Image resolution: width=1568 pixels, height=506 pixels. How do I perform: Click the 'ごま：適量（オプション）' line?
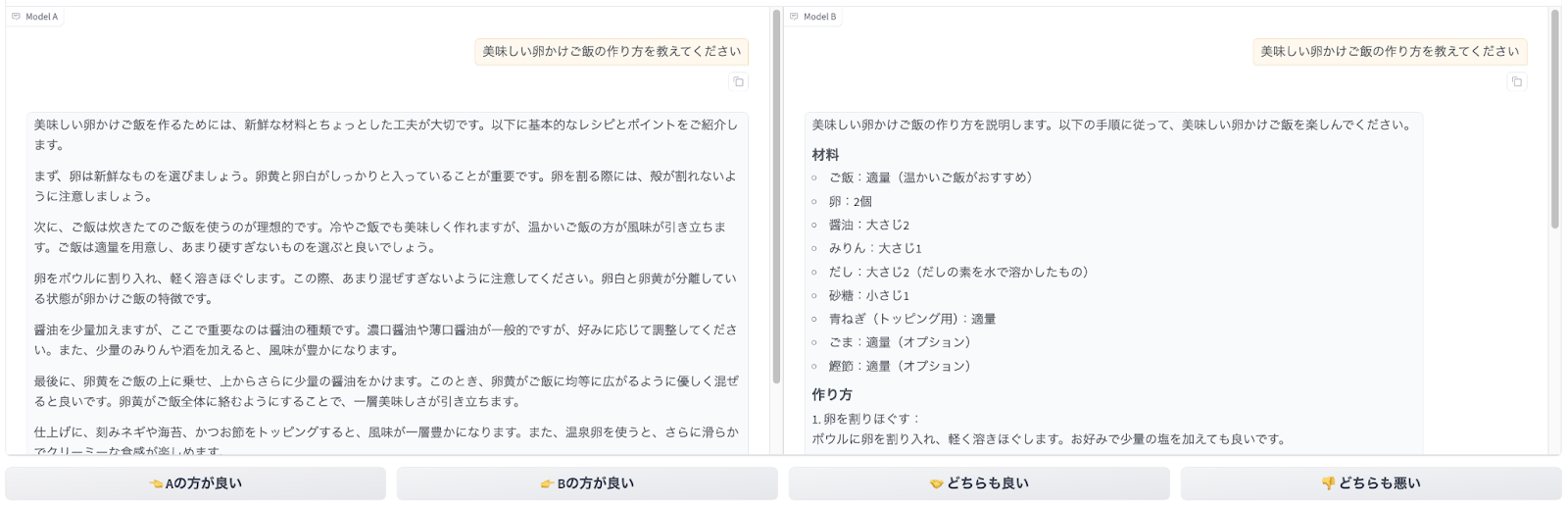pos(900,342)
